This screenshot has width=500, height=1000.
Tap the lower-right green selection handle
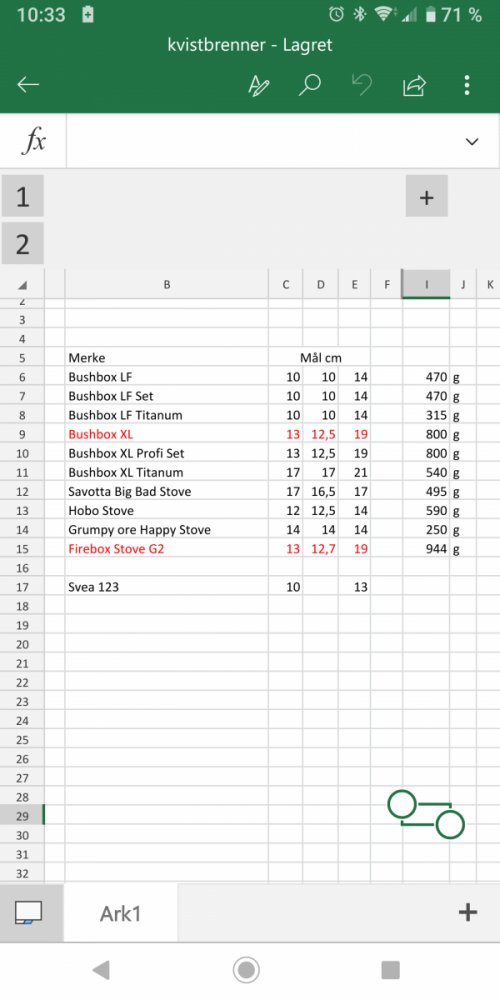point(450,825)
